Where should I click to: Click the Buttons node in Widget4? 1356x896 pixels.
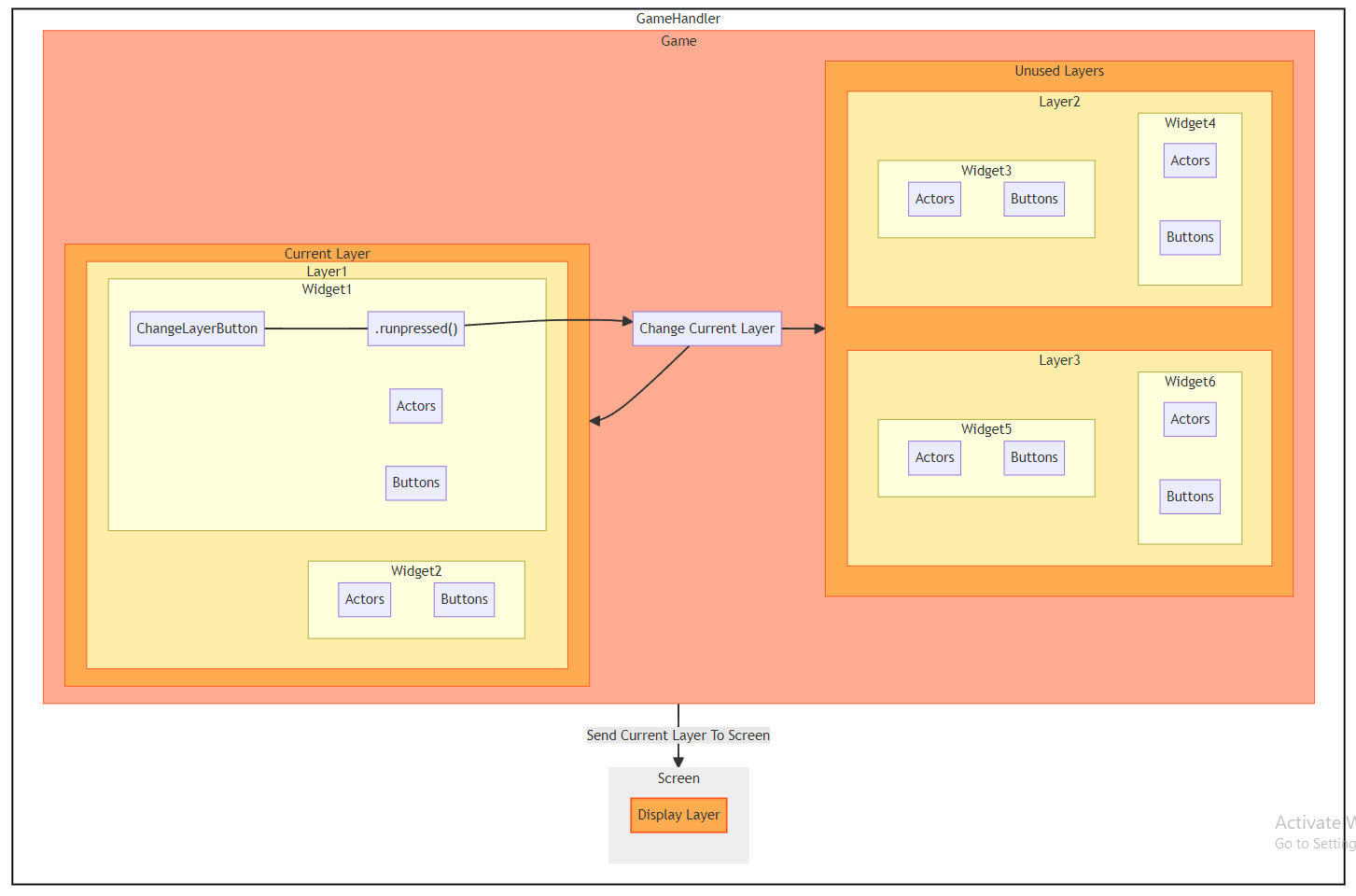tap(1190, 237)
